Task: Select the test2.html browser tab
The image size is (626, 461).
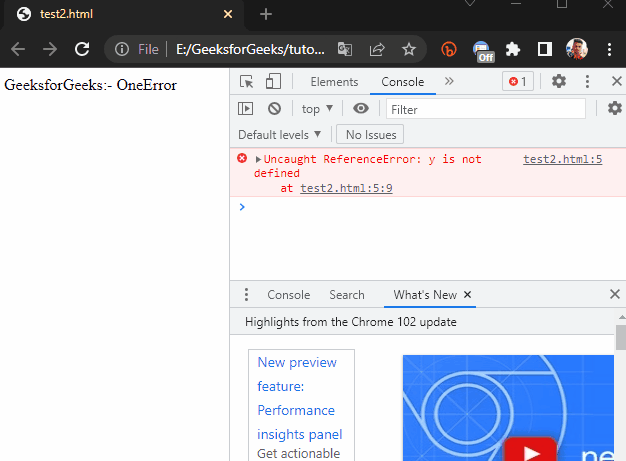Action: tap(124, 15)
